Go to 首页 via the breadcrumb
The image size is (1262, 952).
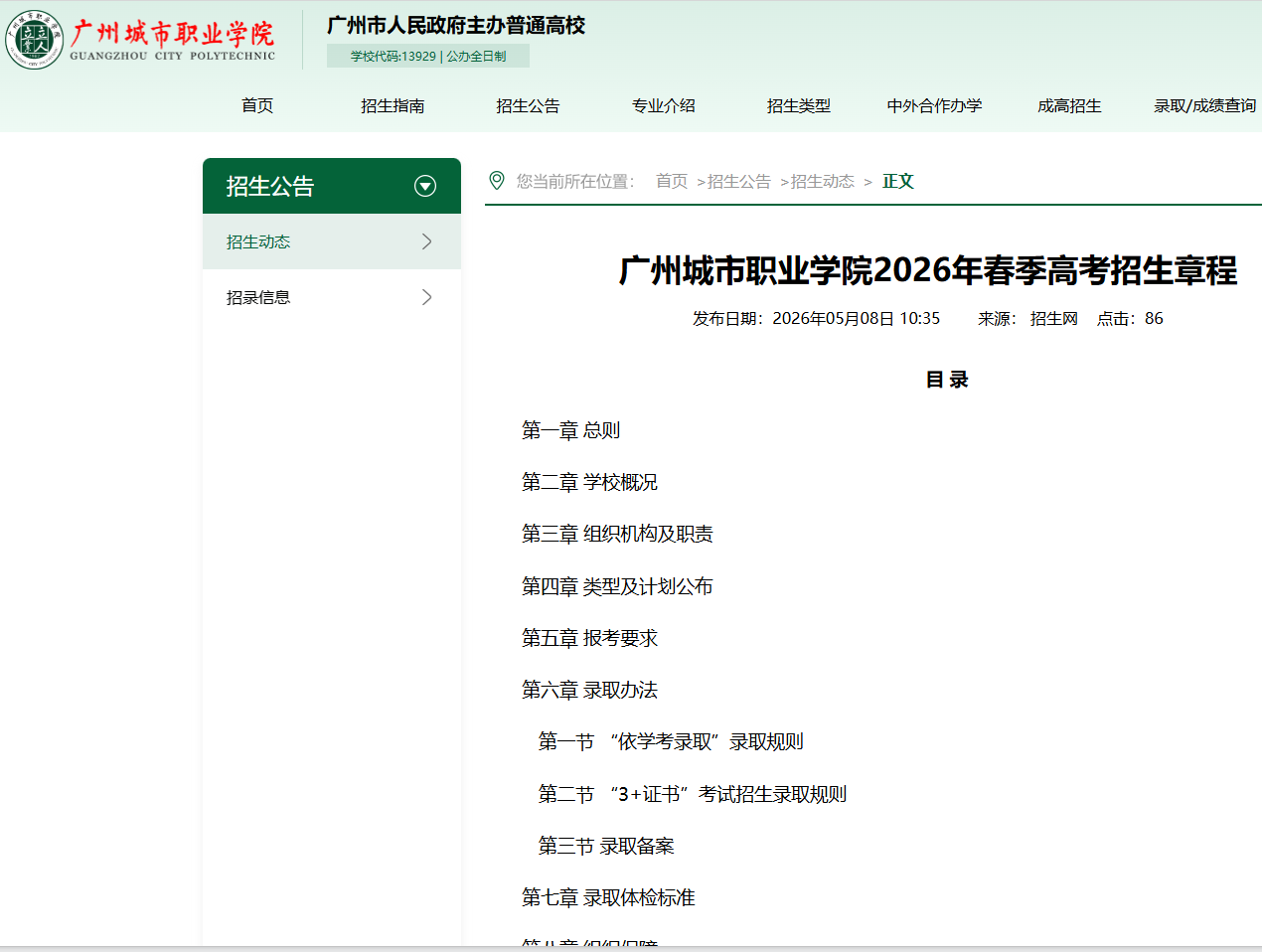click(x=672, y=181)
